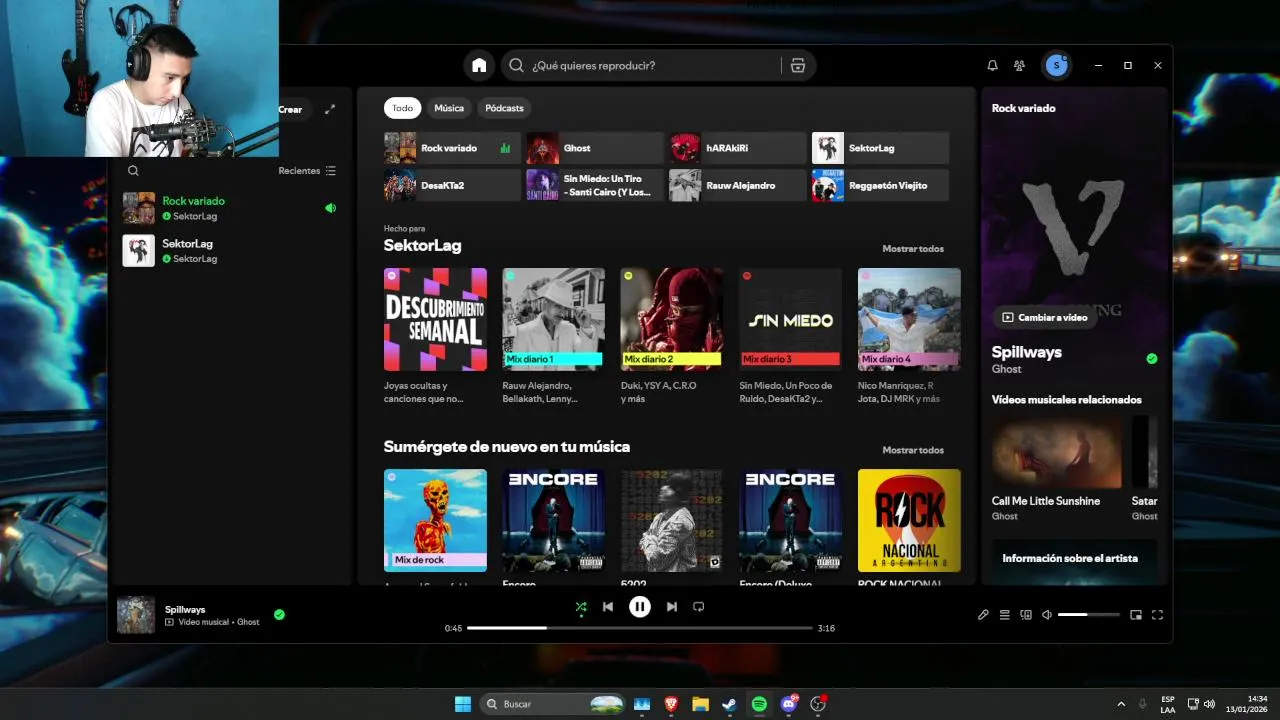
Task: Open the Reggaetón Viejito tile
Action: pyautogui.click(x=880, y=185)
